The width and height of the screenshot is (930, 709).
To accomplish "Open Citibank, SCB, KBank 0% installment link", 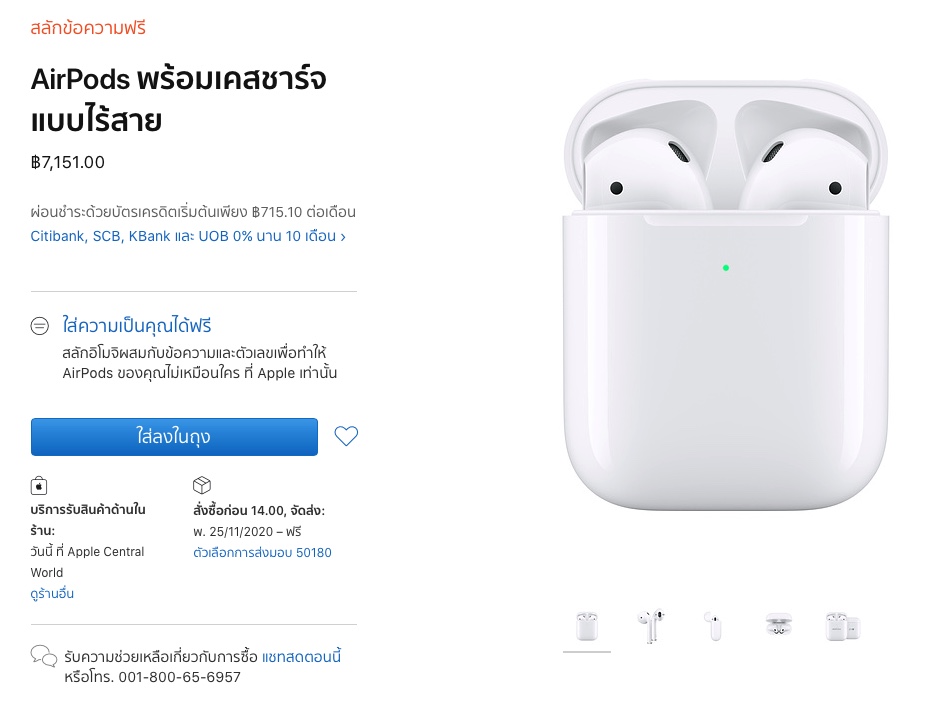I will (x=188, y=236).
